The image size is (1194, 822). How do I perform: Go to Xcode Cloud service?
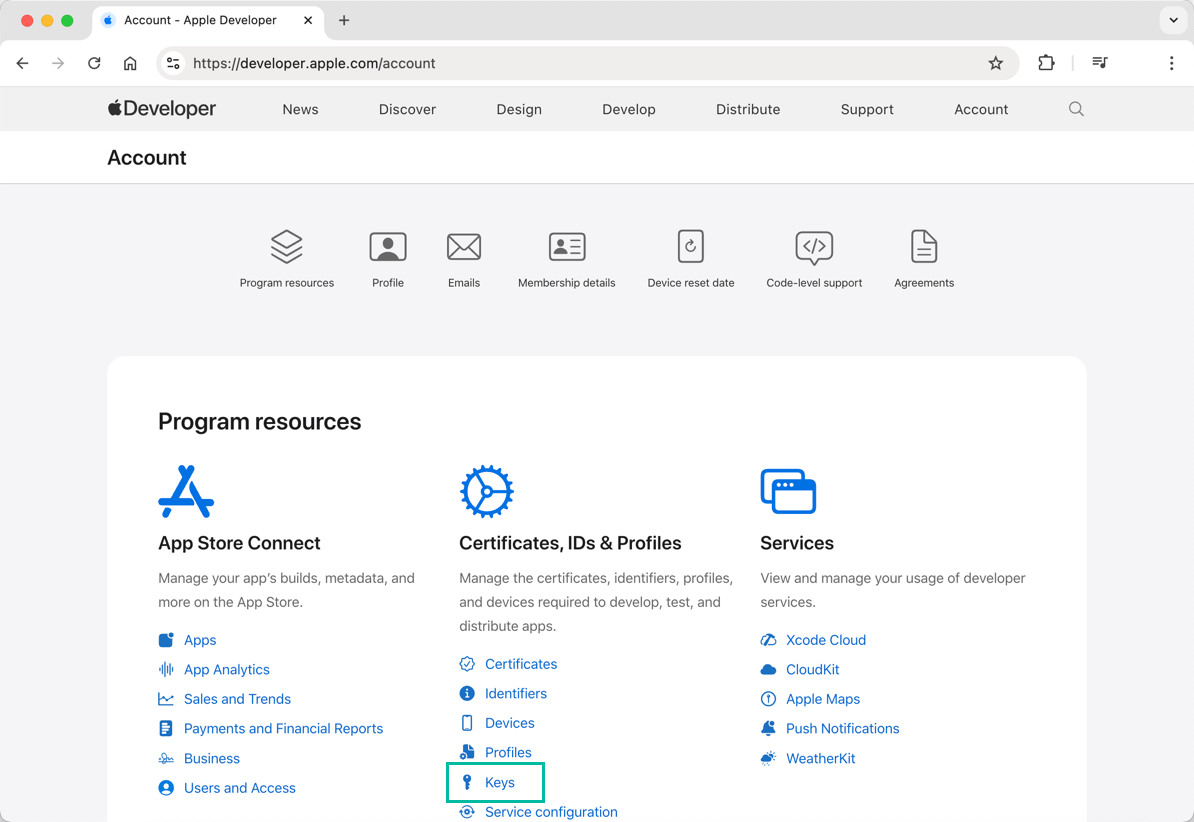(x=825, y=640)
